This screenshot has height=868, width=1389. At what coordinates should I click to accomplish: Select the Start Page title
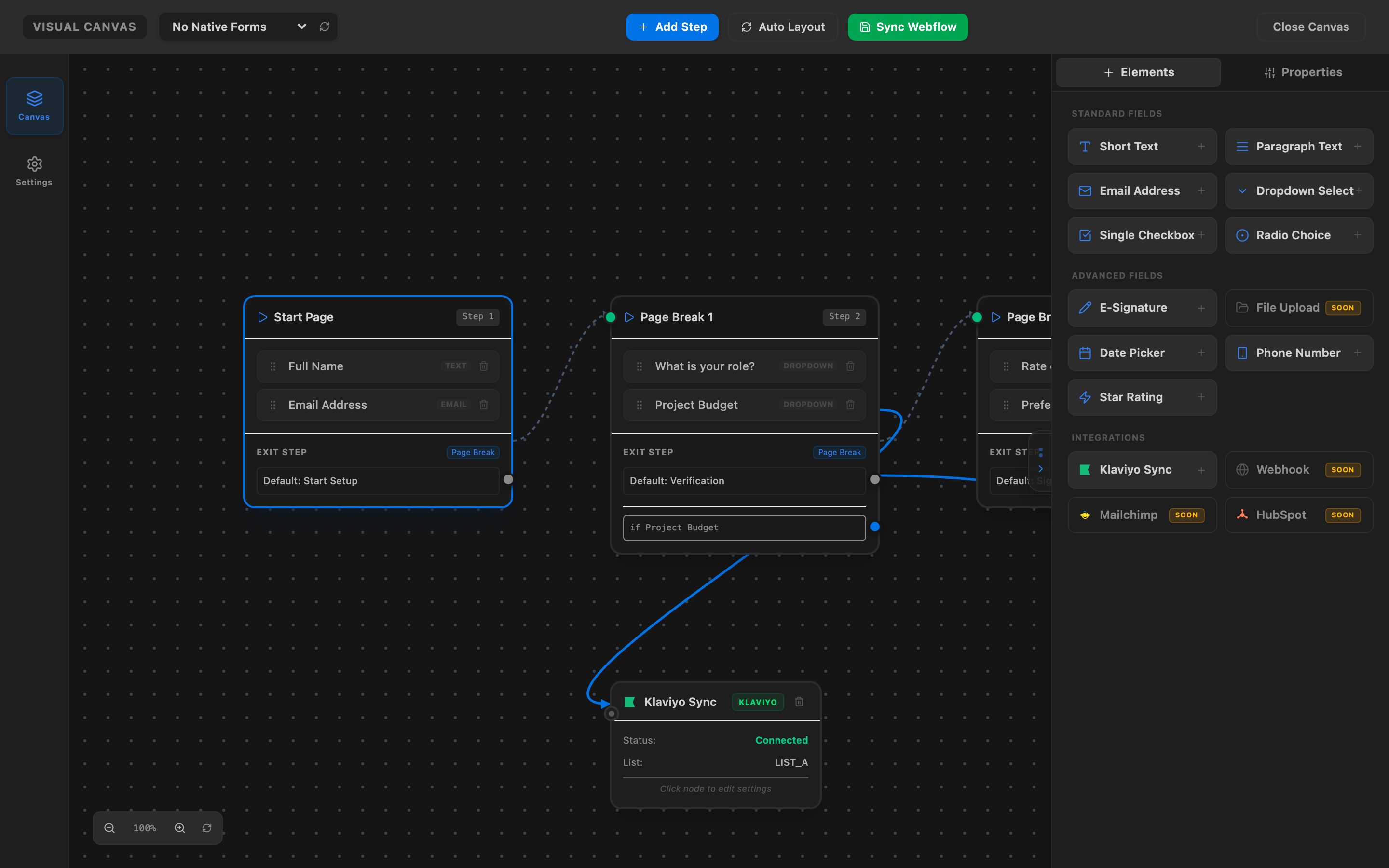(304, 317)
